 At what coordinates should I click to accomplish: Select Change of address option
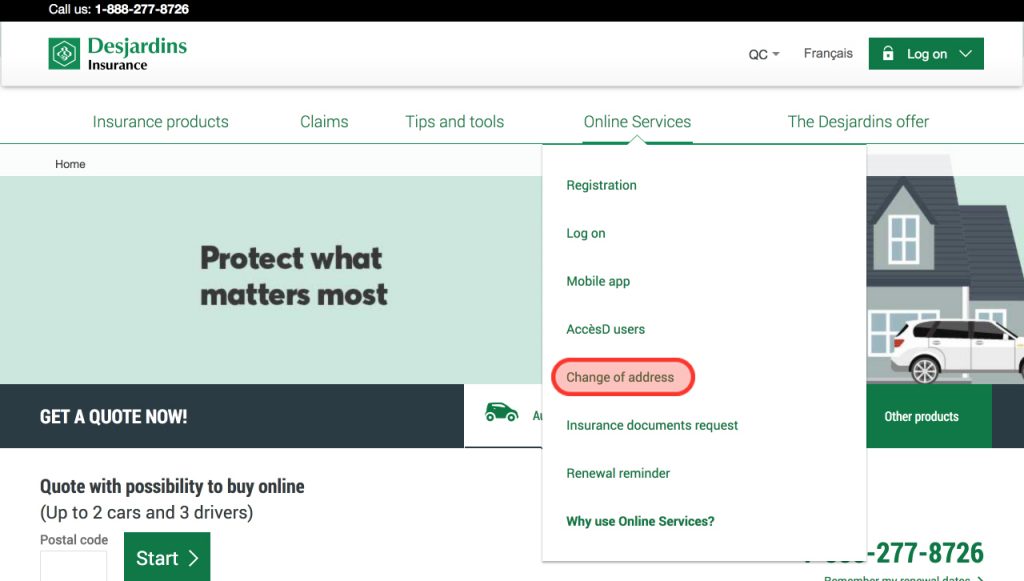click(620, 377)
